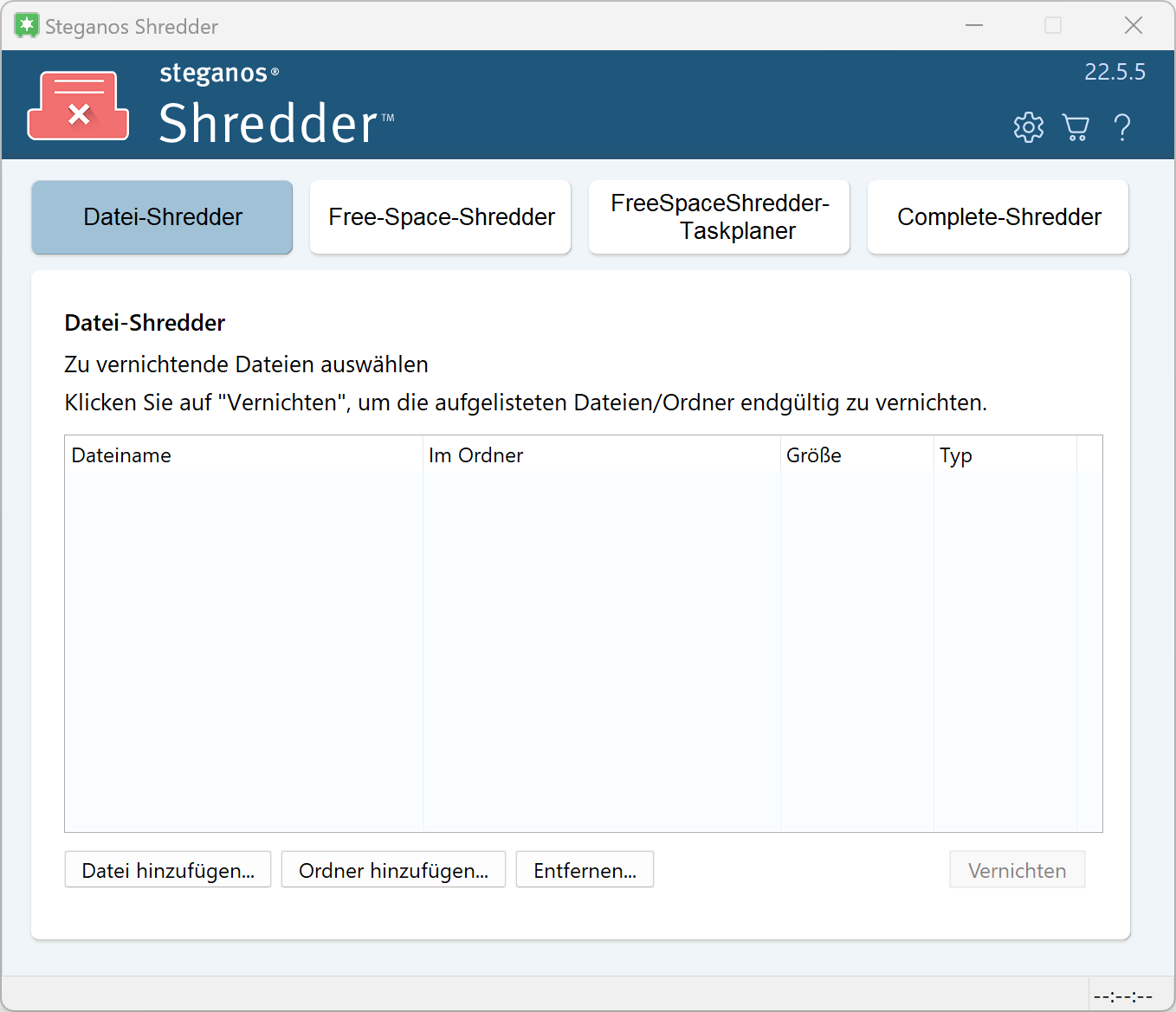The width and height of the screenshot is (1176, 1012).
Task: Click the Datei hinzufügen button
Action: coord(167,869)
